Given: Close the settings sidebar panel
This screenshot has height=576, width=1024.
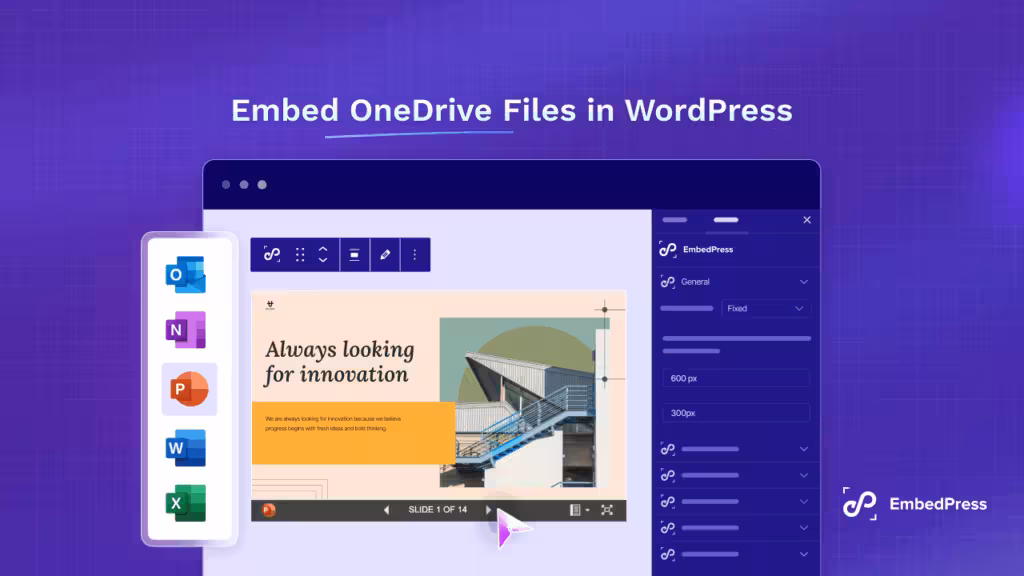Looking at the screenshot, I should click(x=807, y=220).
